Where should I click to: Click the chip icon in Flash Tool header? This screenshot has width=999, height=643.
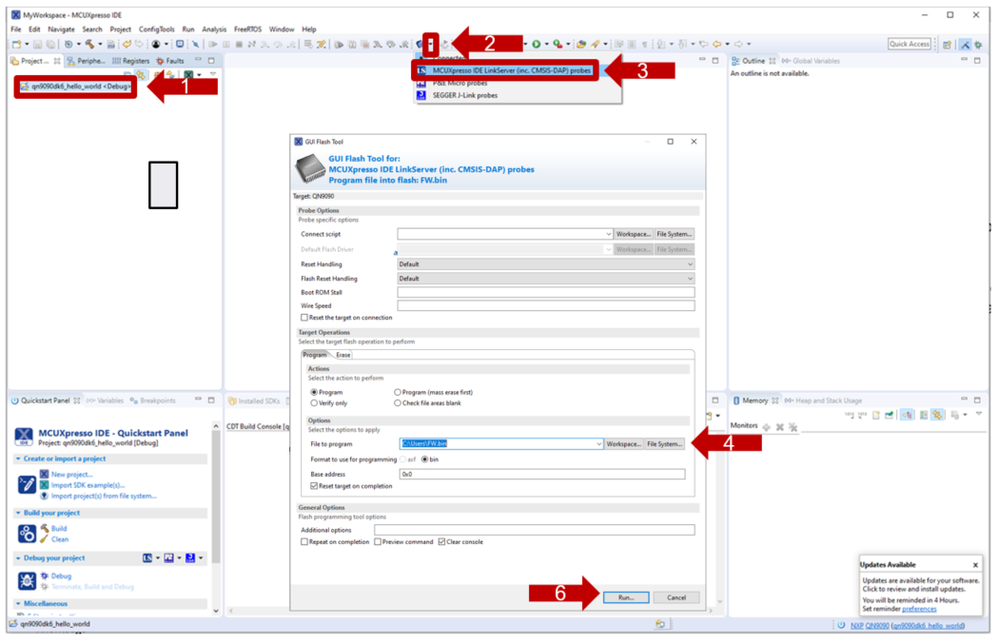click(310, 170)
